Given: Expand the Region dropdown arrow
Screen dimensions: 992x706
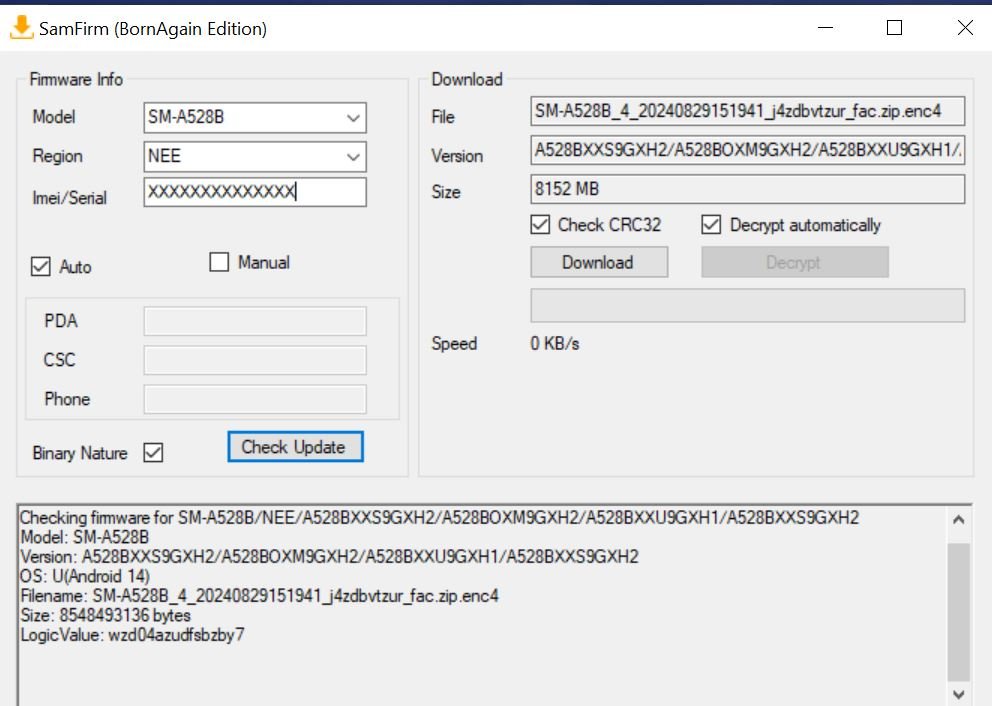Looking at the screenshot, I should (353, 156).
